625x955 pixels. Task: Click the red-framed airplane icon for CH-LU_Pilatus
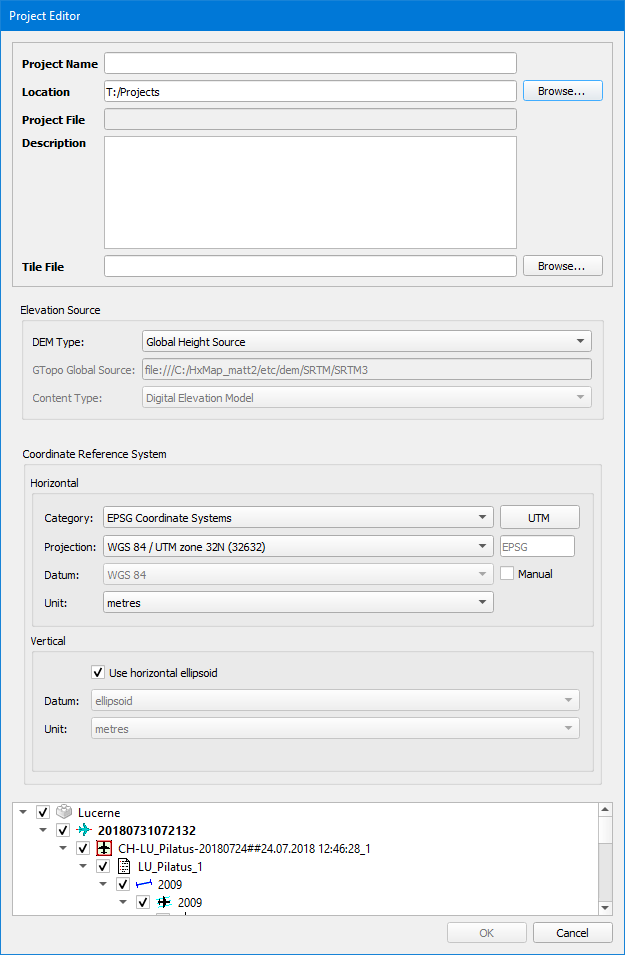coord(104,848)
